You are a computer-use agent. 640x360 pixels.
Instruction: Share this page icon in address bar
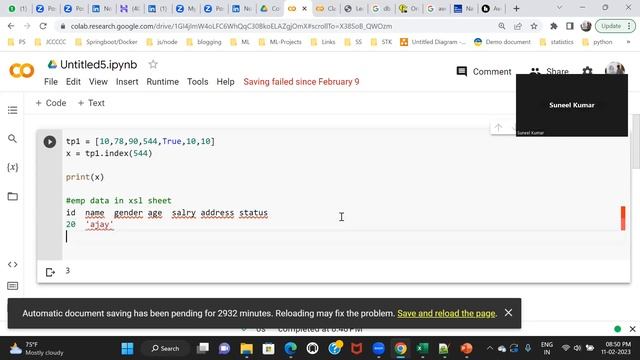tap(518, 26)
